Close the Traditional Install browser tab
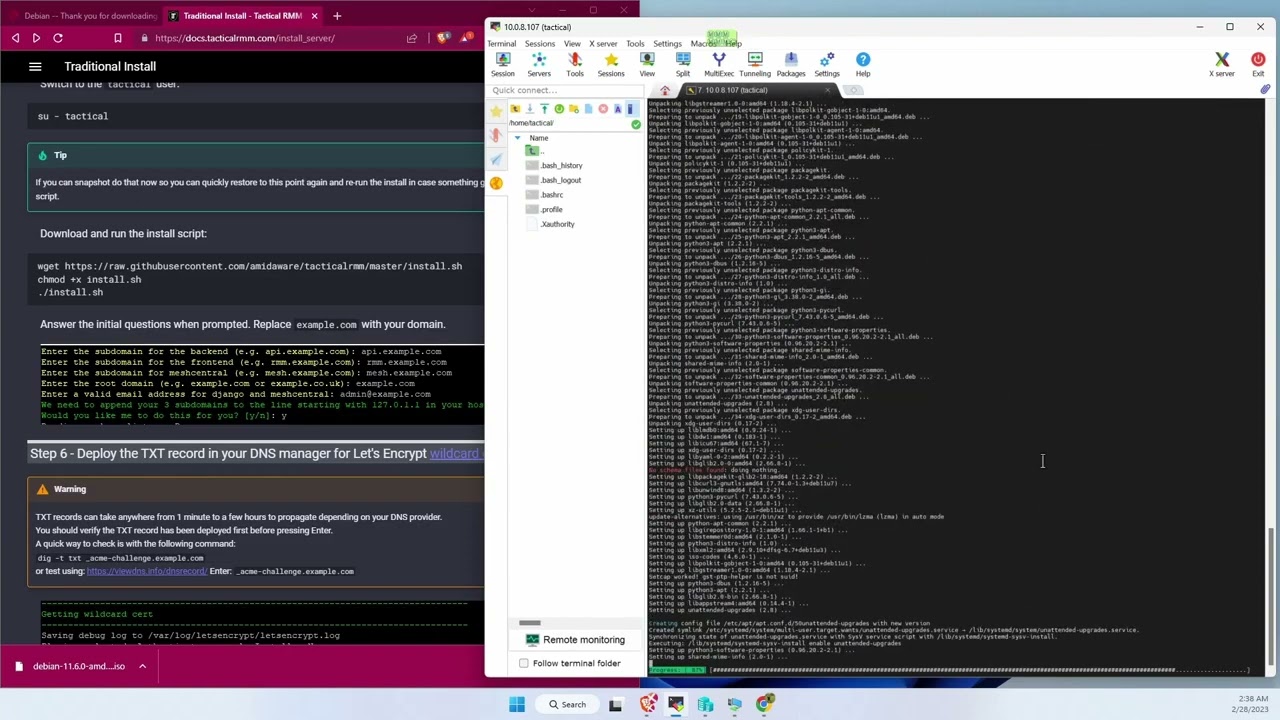Image resolution: width=1280 pixels, height=720 pixels. tap(314, 16)
